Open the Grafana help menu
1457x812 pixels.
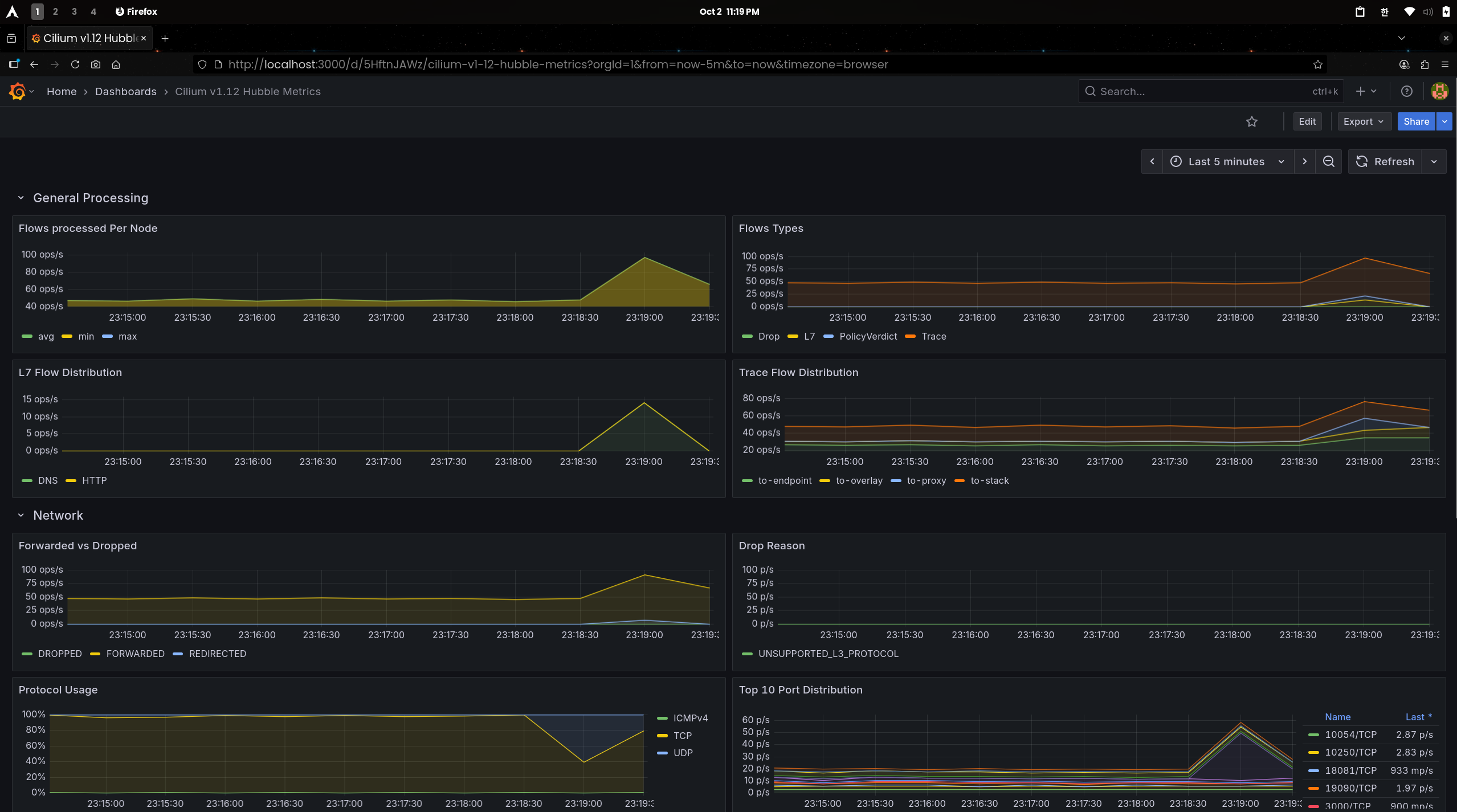pyautogui.click(x=1406, y=91)
